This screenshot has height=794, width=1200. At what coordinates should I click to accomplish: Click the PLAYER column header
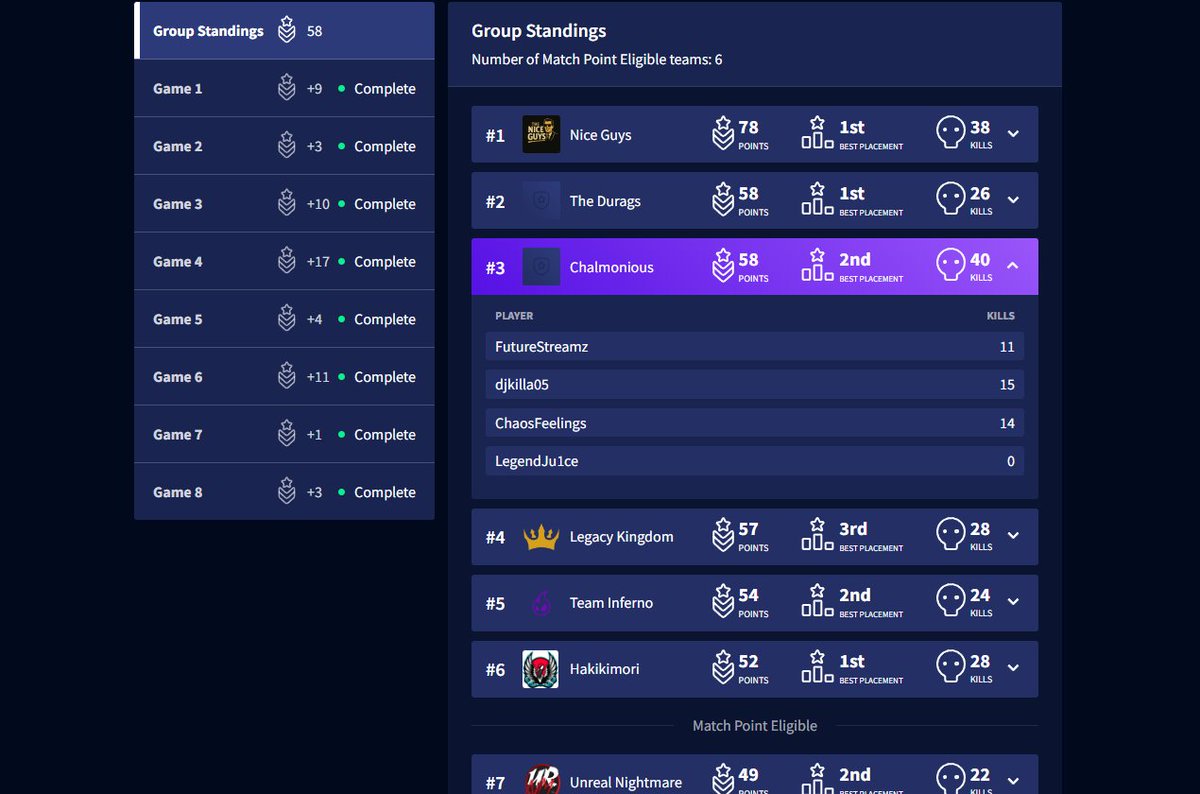(x=514, y=316)
